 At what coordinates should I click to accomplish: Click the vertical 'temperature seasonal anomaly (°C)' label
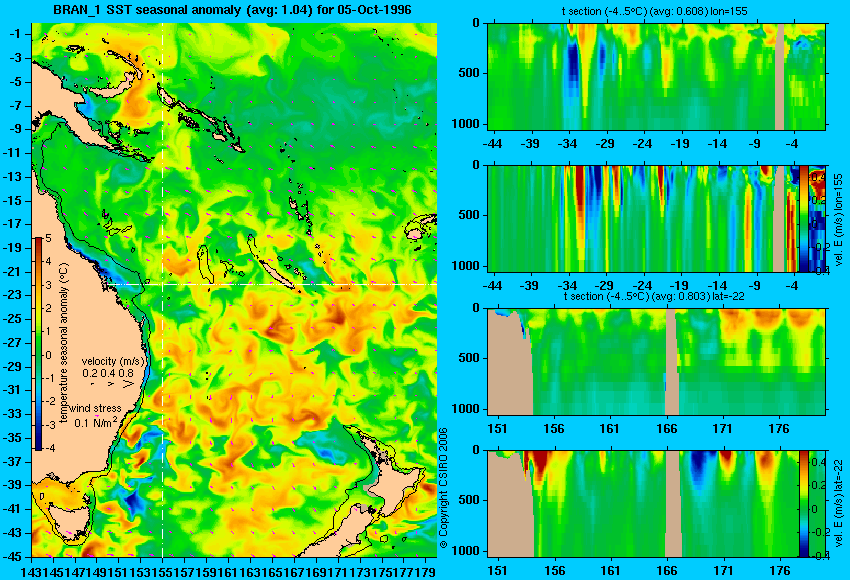pyautogui.click(x=64, y=343)
